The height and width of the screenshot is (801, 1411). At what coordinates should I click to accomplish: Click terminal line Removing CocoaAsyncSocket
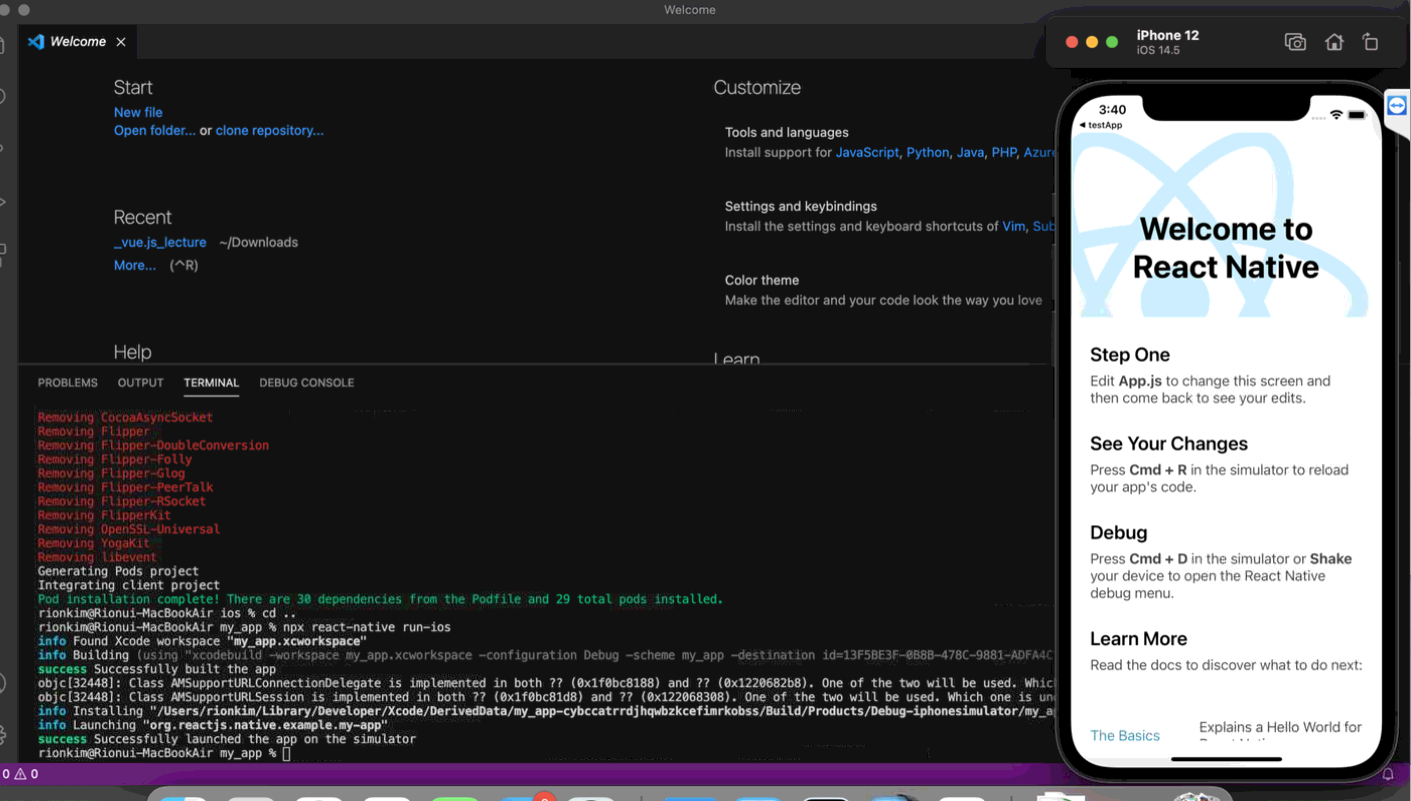click(x=125, y=417)
